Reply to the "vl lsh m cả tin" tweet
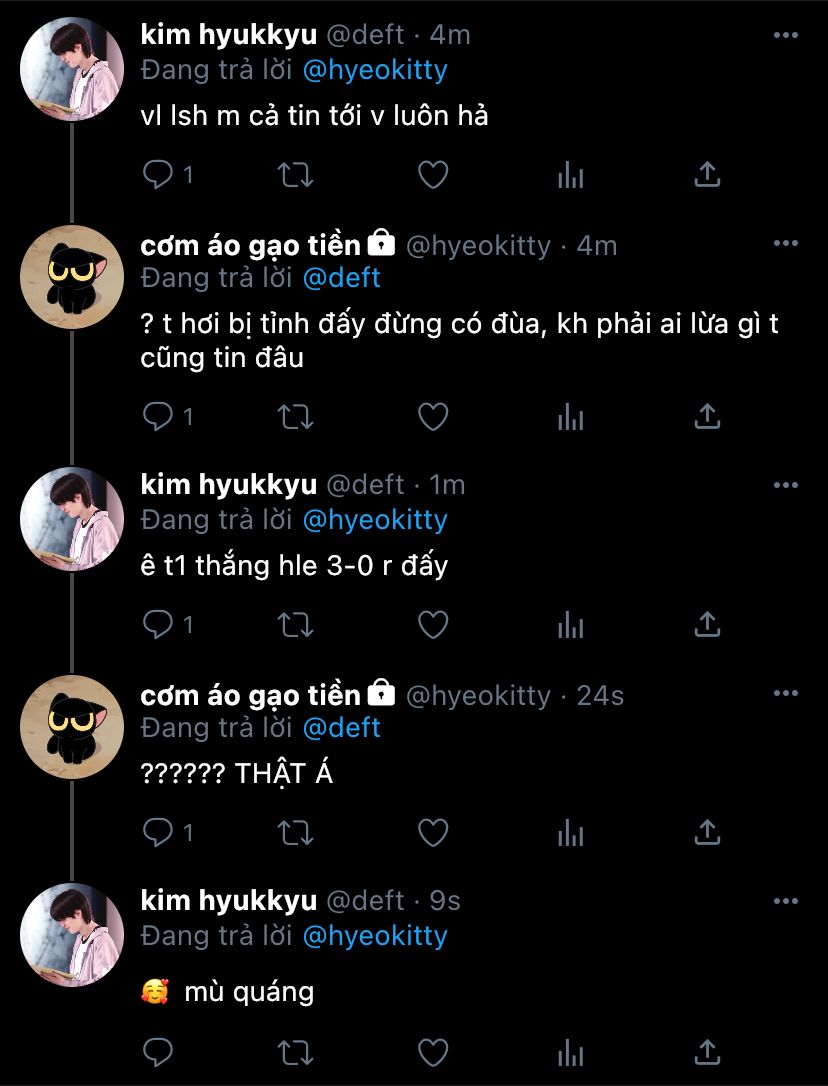 pos(158,176)
